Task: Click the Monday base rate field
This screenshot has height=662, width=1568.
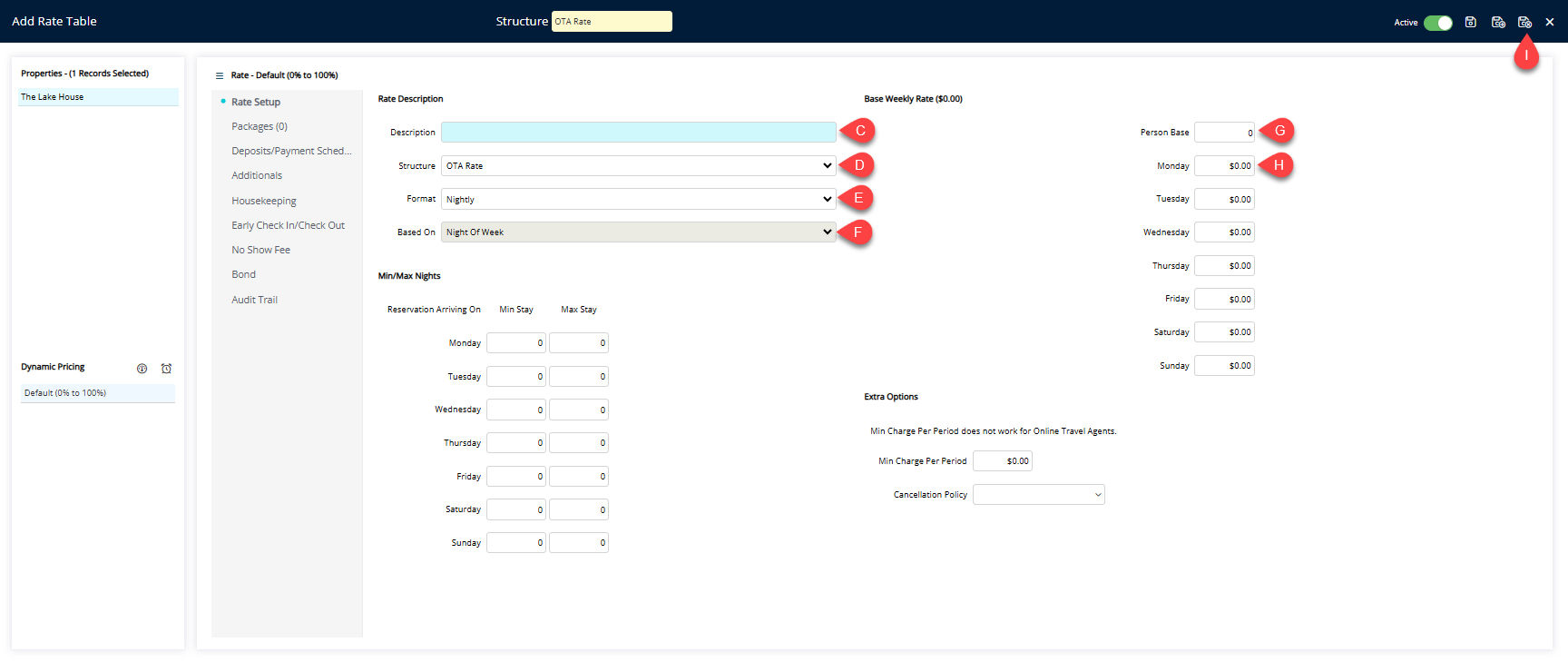Action: pyautogui.click(x=1224, y=165)
